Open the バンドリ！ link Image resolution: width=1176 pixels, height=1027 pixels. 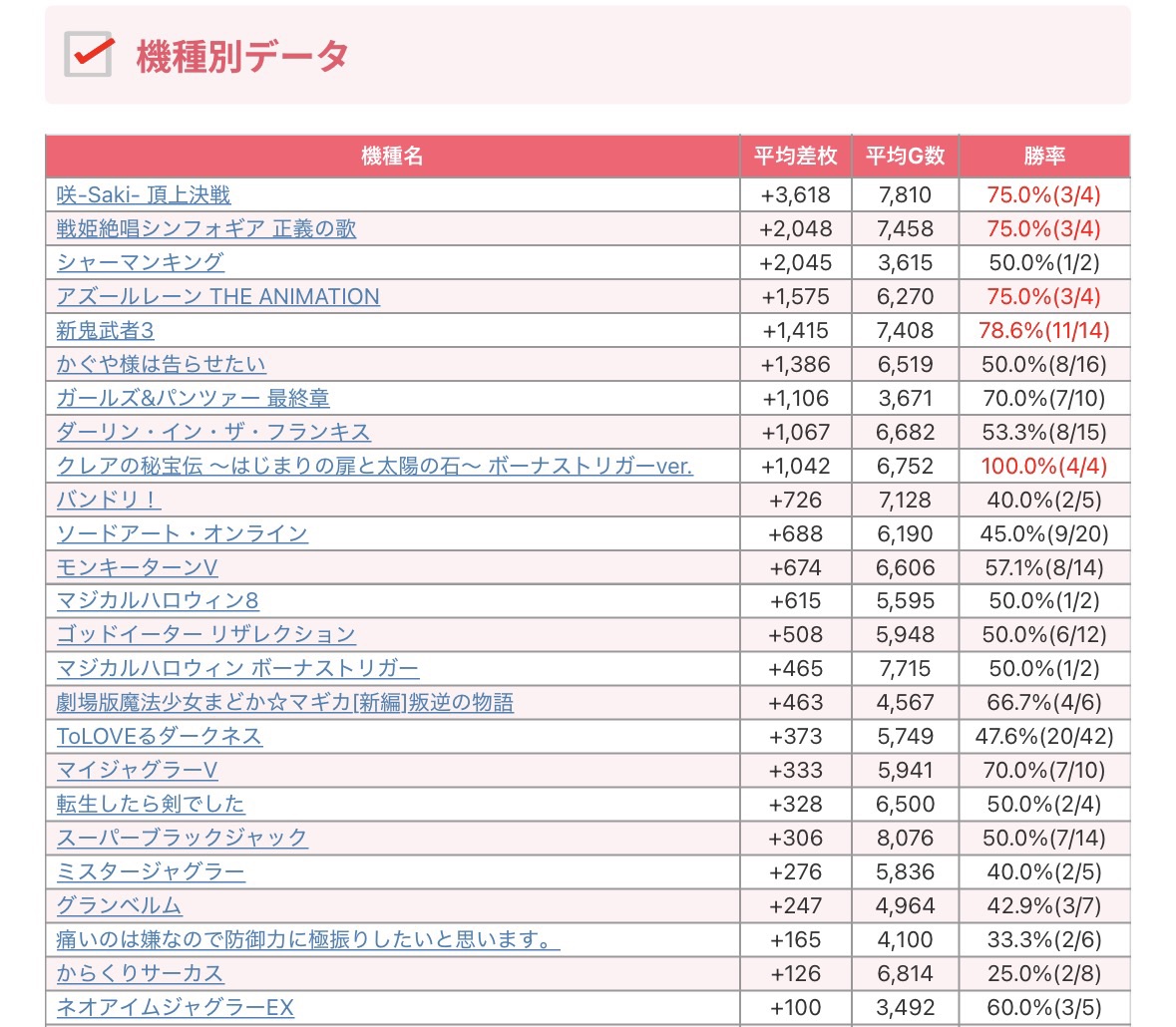[x=109, y=500]
